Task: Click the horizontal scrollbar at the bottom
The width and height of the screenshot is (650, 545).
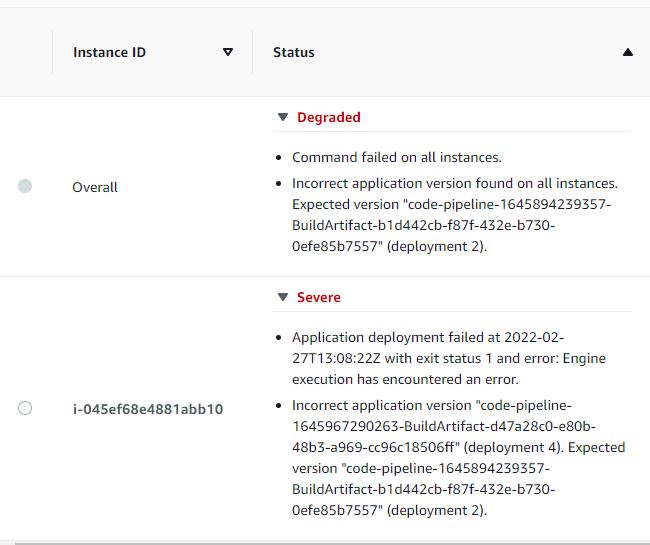Action: 325,542
